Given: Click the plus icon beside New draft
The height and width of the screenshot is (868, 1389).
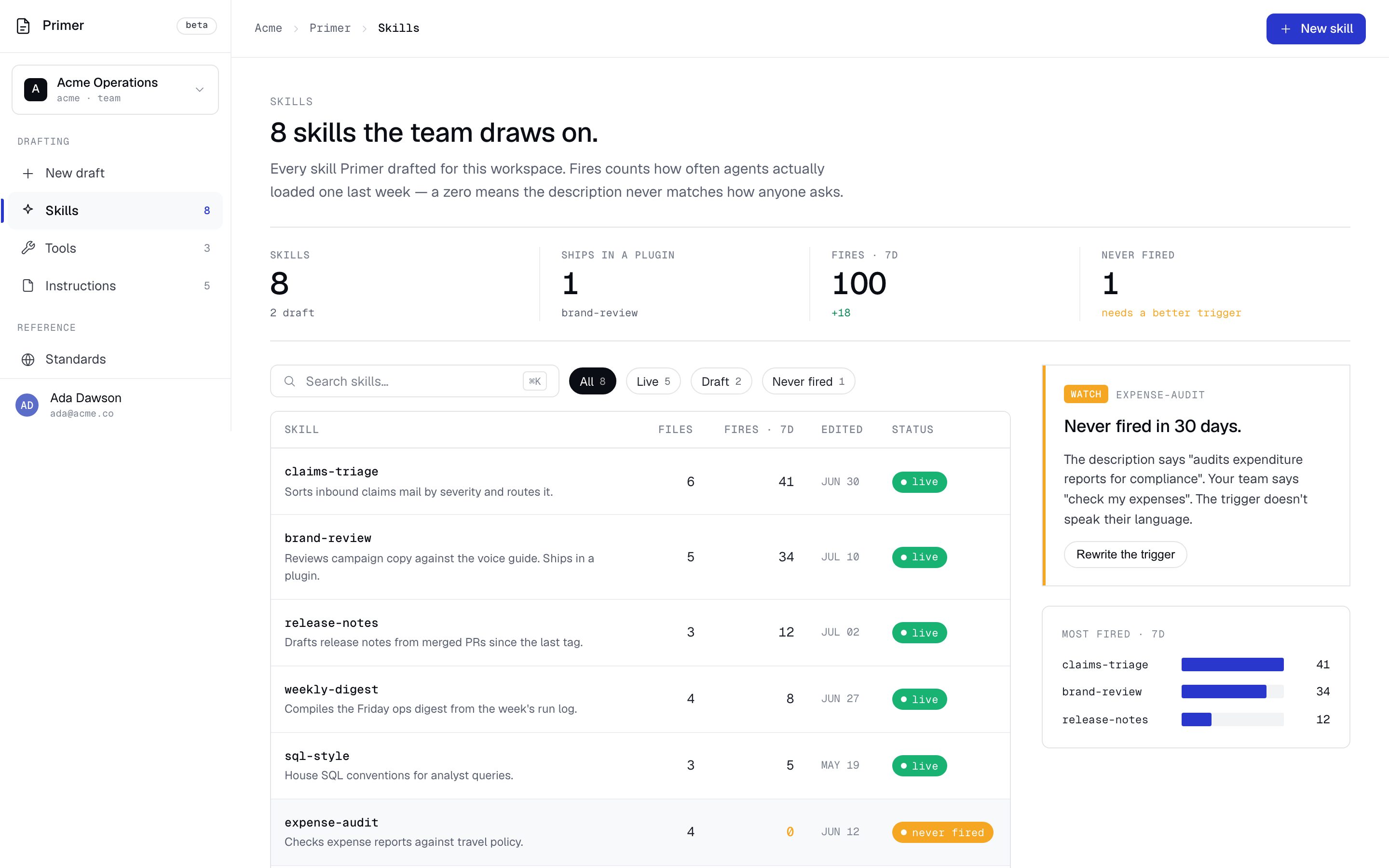Looking at the screenshot, I should [27, 174].
